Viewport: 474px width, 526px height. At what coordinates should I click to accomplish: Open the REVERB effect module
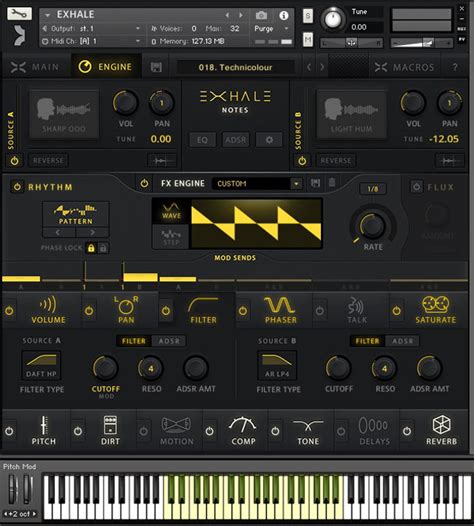point(441,431)
